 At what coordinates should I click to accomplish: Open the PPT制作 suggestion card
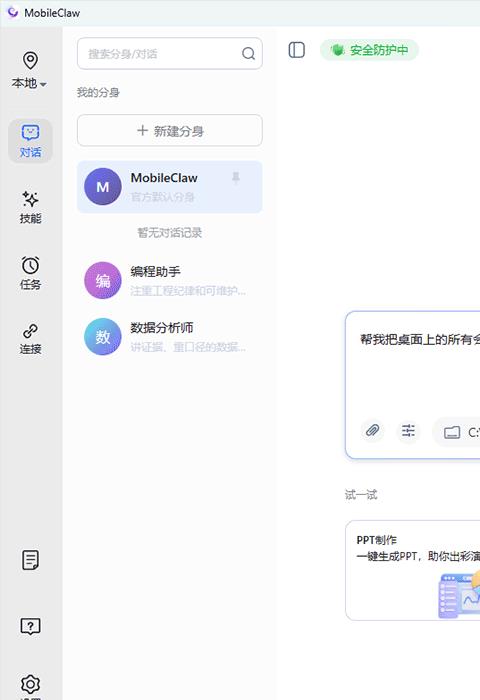(x=413, y=570)
